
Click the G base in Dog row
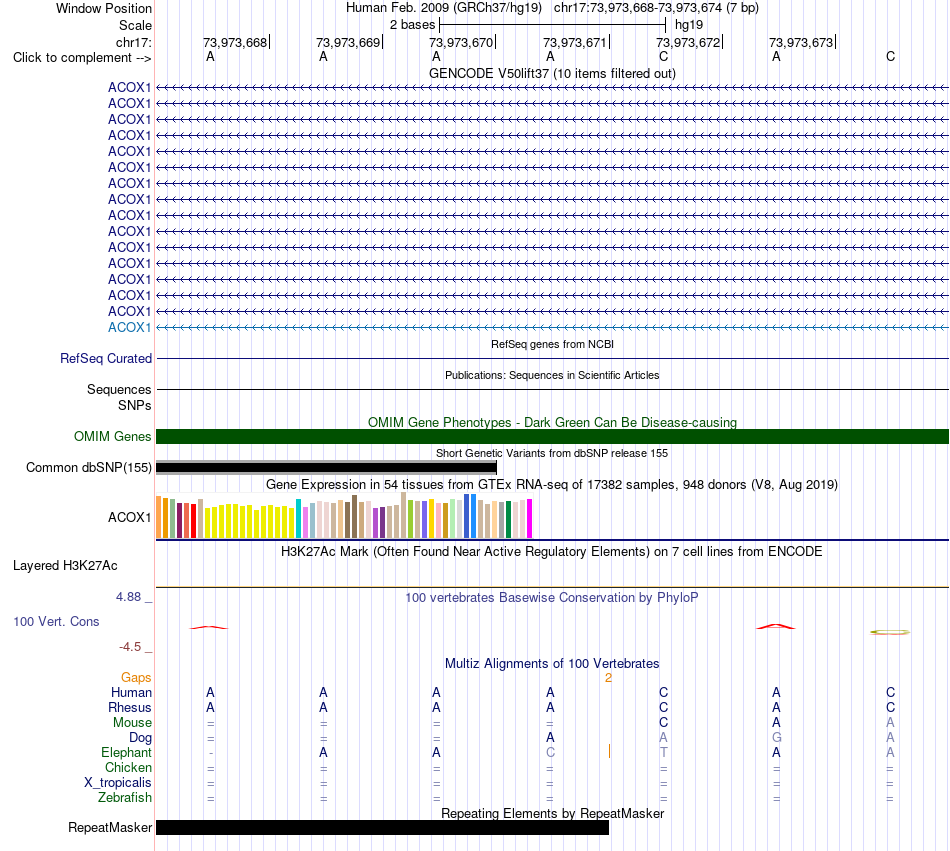tap(777, 738)
